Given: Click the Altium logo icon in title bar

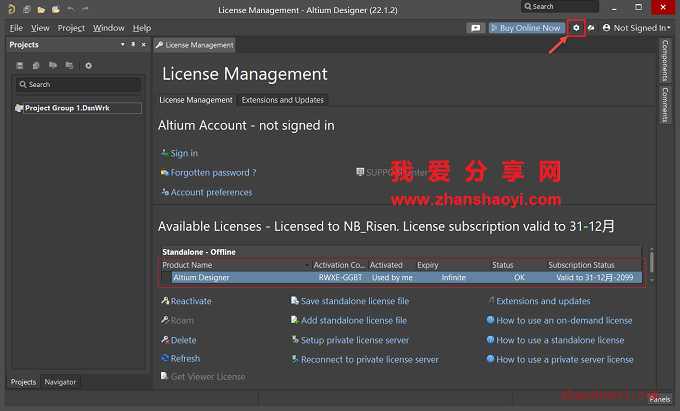Looking at the screenshot, I should [x=12, y=9].
